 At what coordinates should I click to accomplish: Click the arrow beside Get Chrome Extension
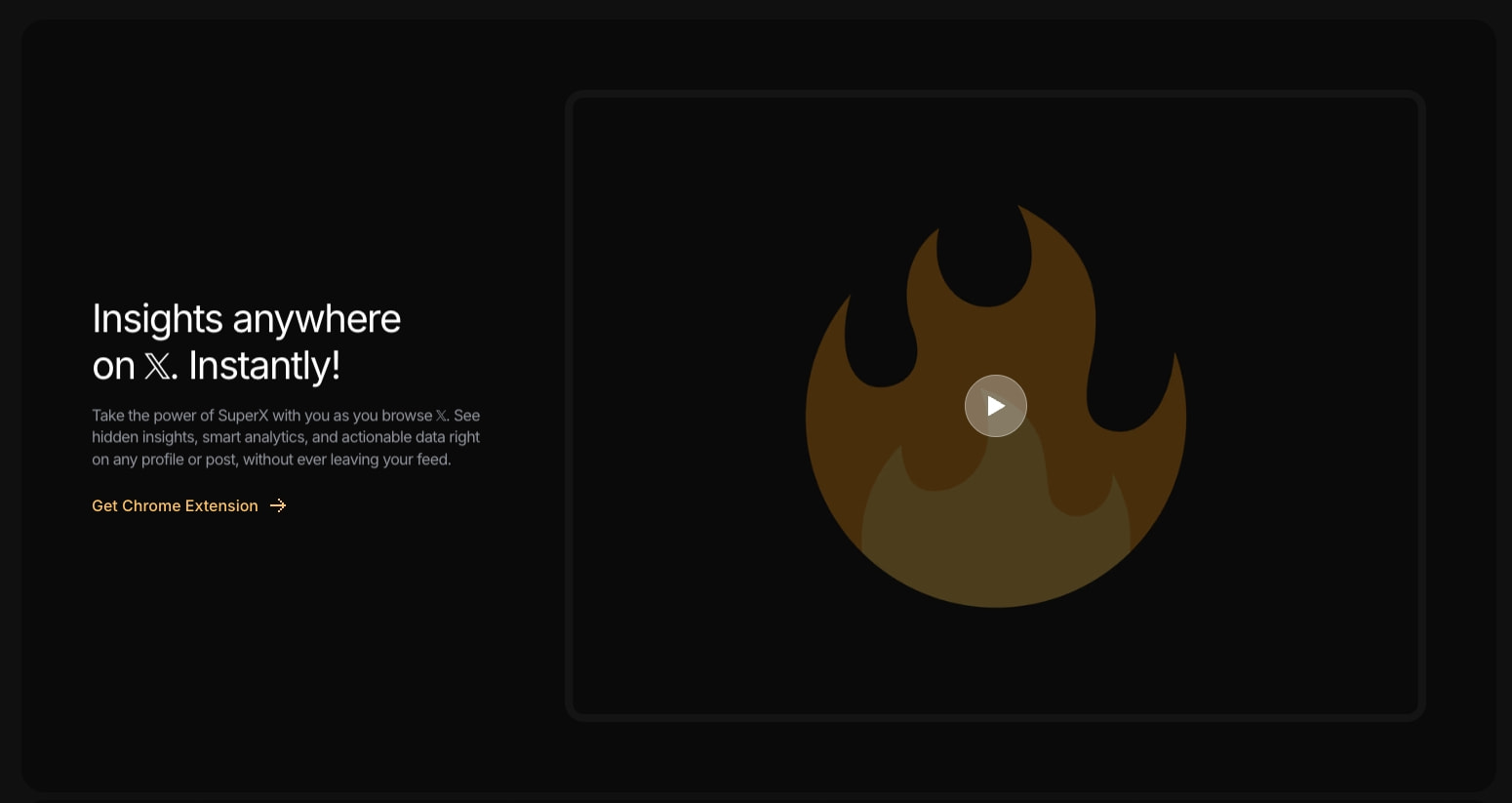point(278,505)
